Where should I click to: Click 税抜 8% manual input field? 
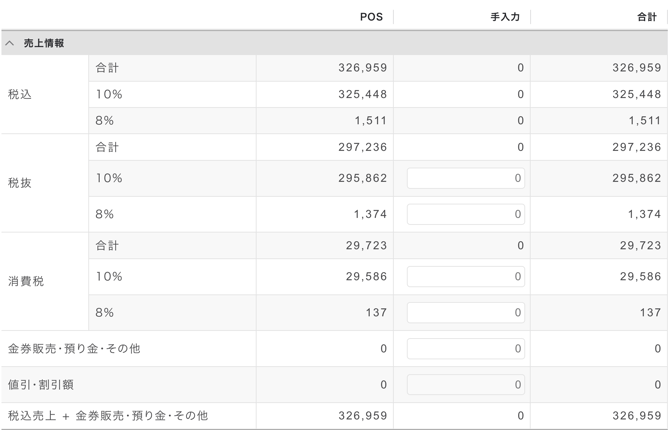(465, 214)
